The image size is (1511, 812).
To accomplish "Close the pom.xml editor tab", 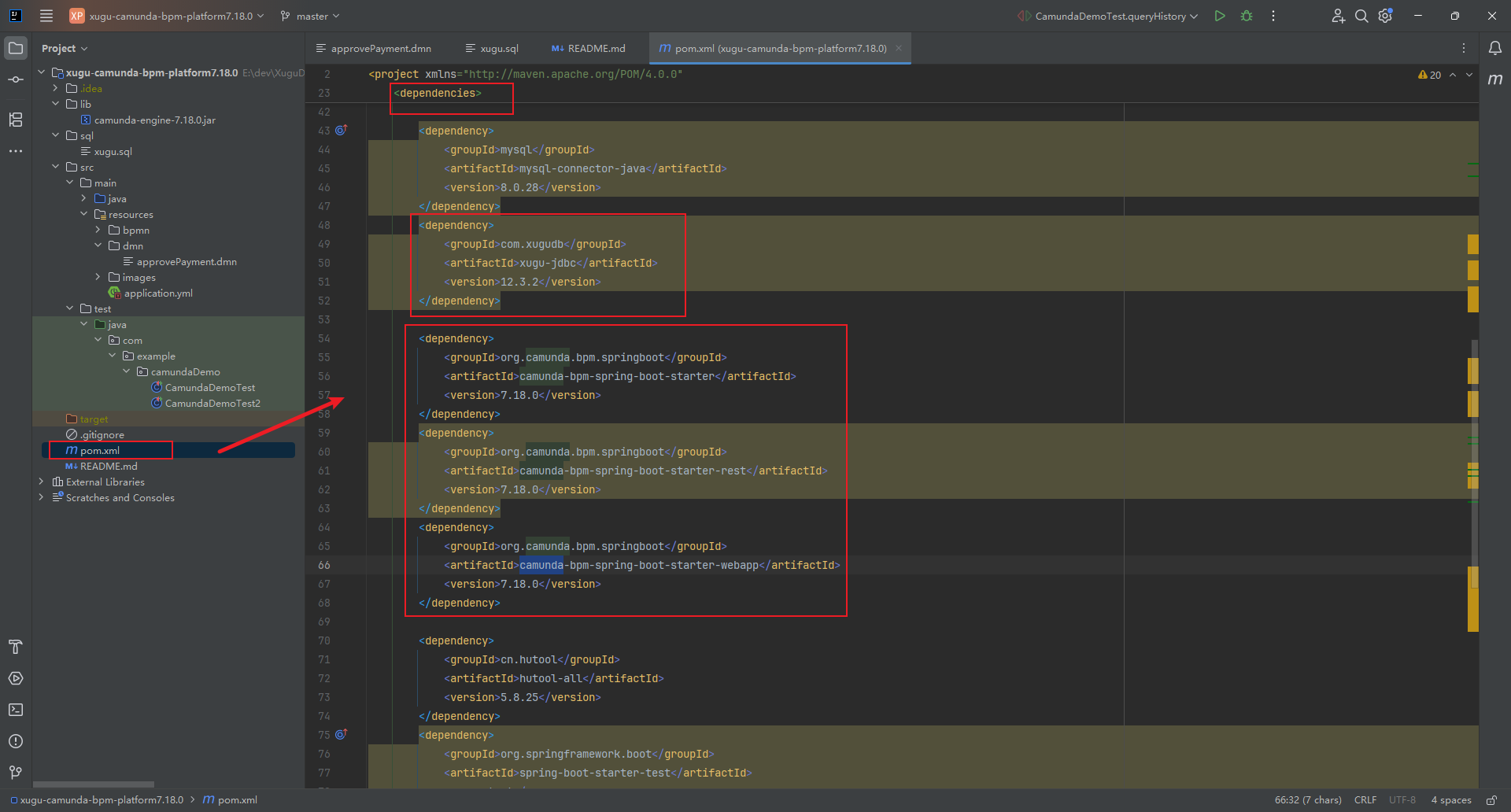I will 899,48.
